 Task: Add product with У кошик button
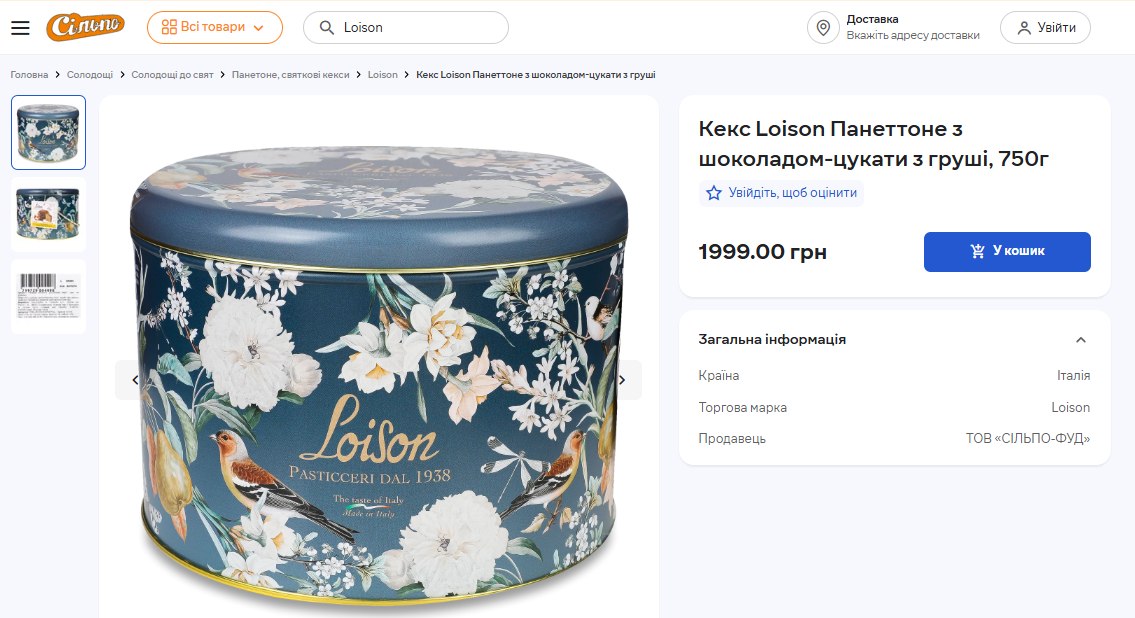tap(1007, 252)
